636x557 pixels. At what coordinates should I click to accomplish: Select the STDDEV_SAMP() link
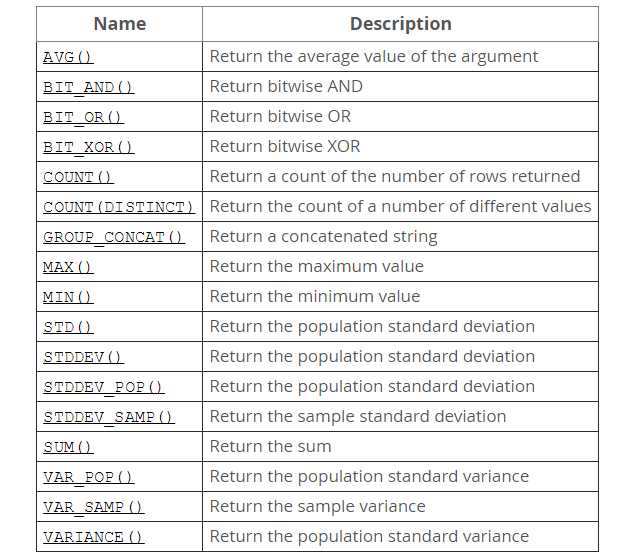coord(109,417)
